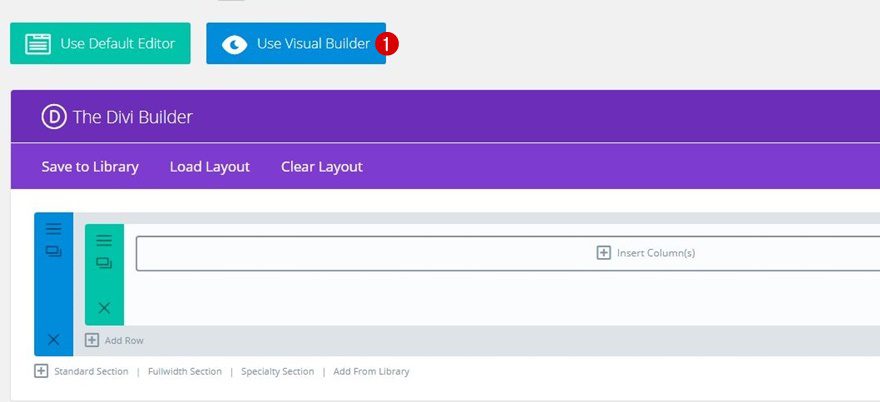Click the plus icon before Standard Section
The image size is (880, 402).
coord(41,371)
